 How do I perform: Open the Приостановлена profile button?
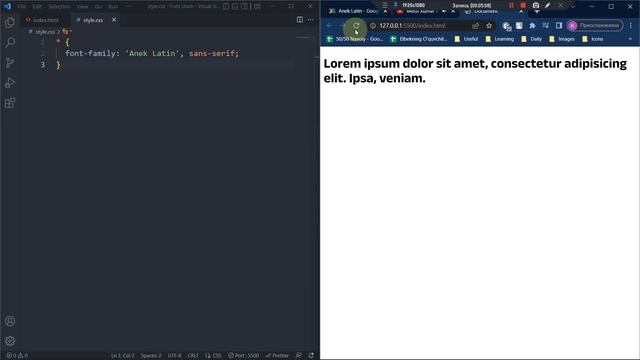coord(595,25)
